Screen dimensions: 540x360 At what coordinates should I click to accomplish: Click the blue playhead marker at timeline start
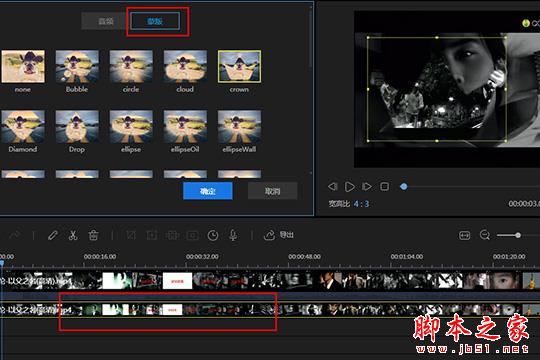(x=2, y=264)
